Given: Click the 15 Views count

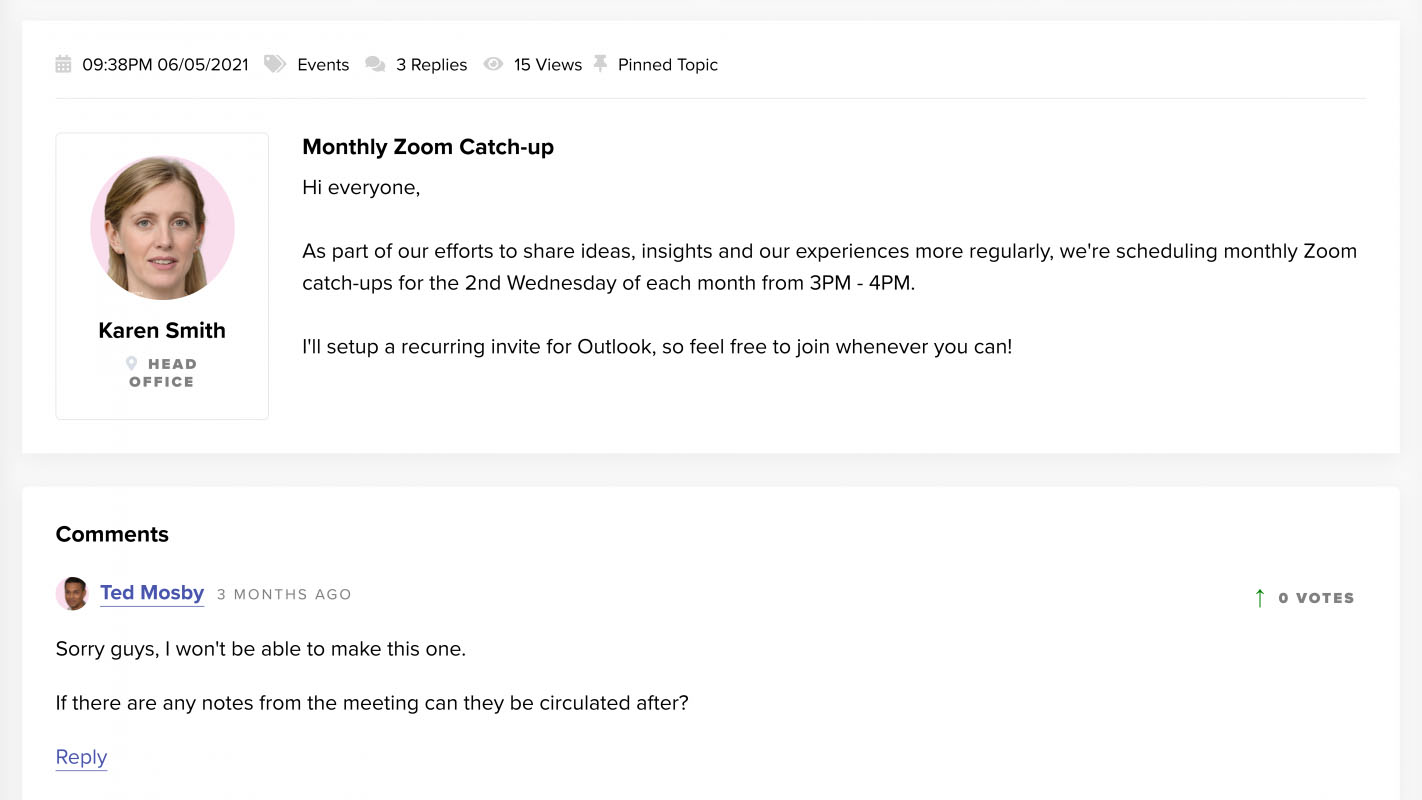Looking at the screenshot, I should 547,65.
